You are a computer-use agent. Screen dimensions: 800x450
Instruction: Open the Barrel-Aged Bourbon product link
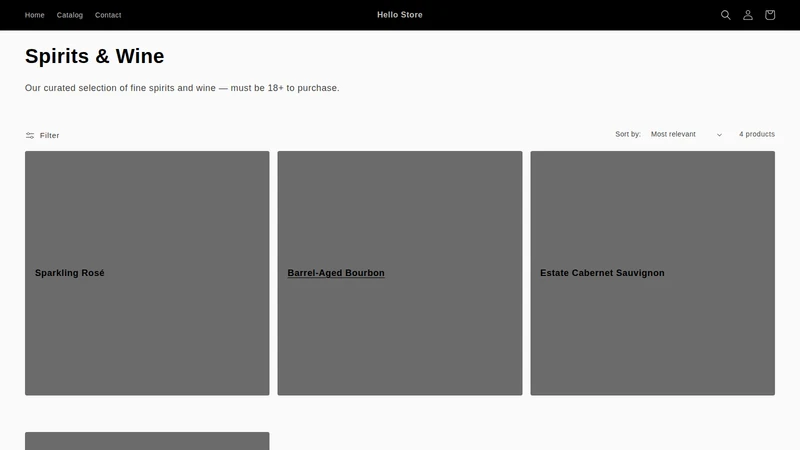[336, 273]
